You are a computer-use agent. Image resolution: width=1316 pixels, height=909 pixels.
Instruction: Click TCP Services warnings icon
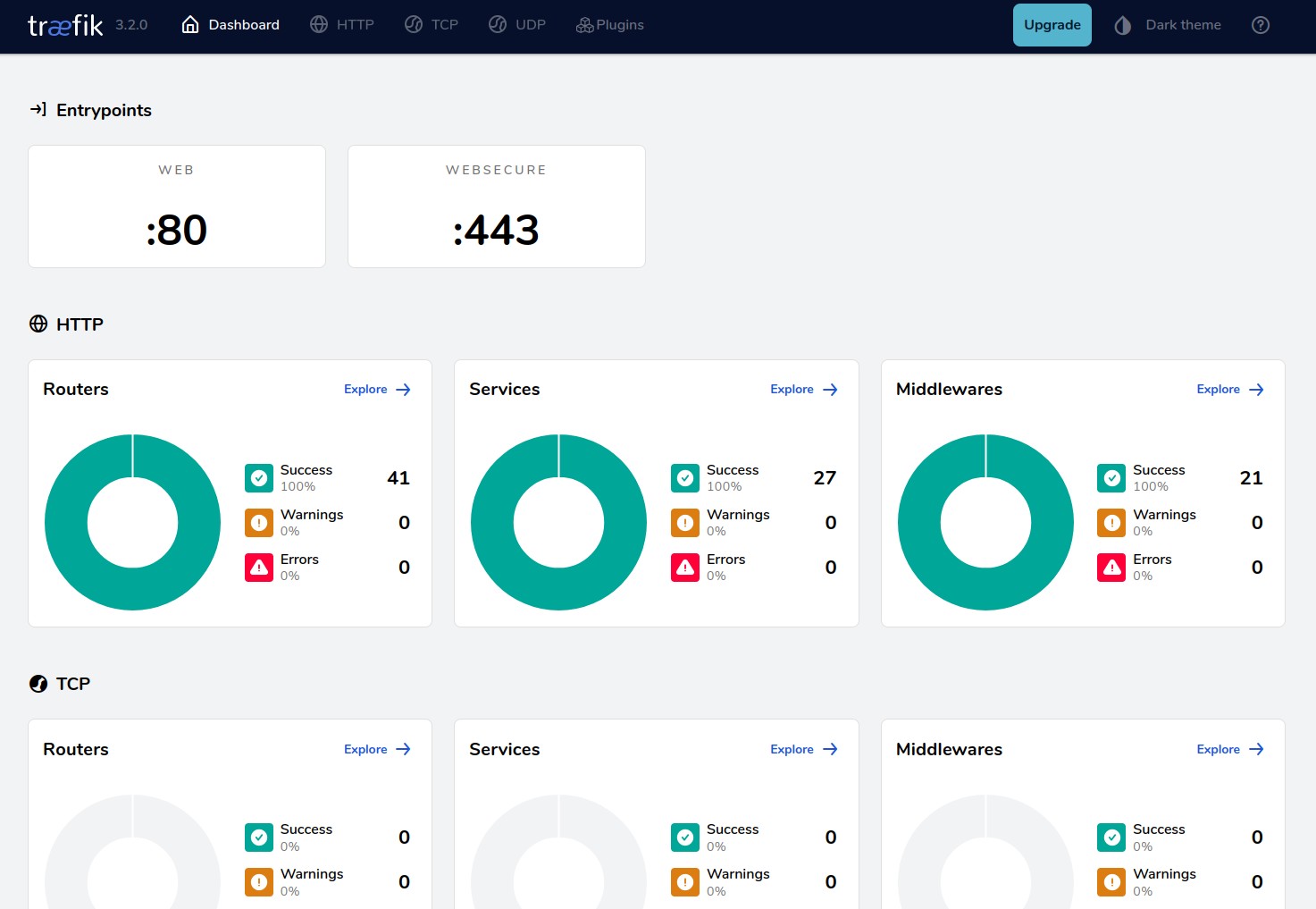[685, 882]
